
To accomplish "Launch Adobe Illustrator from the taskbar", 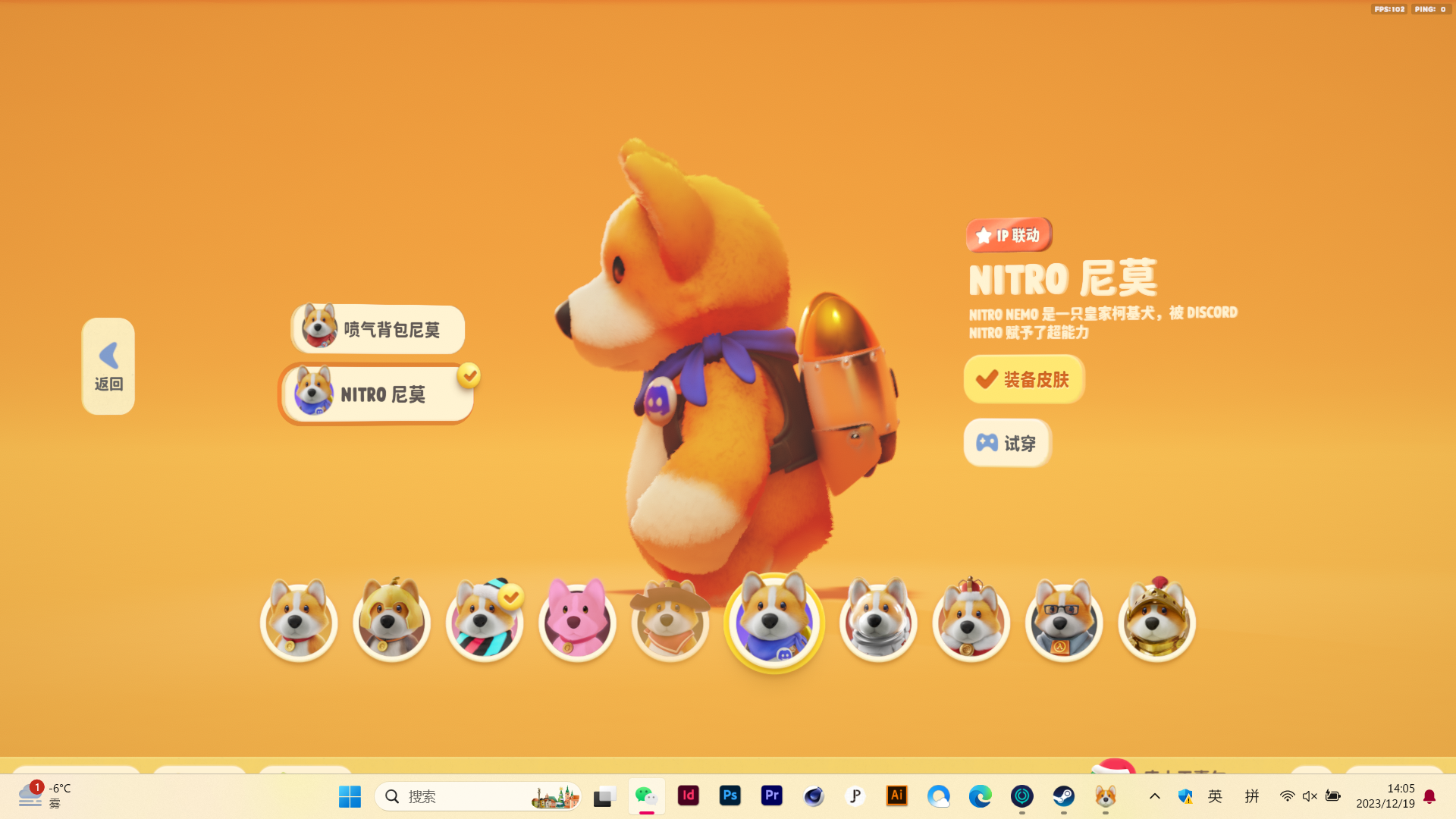I will coord(897,795).
